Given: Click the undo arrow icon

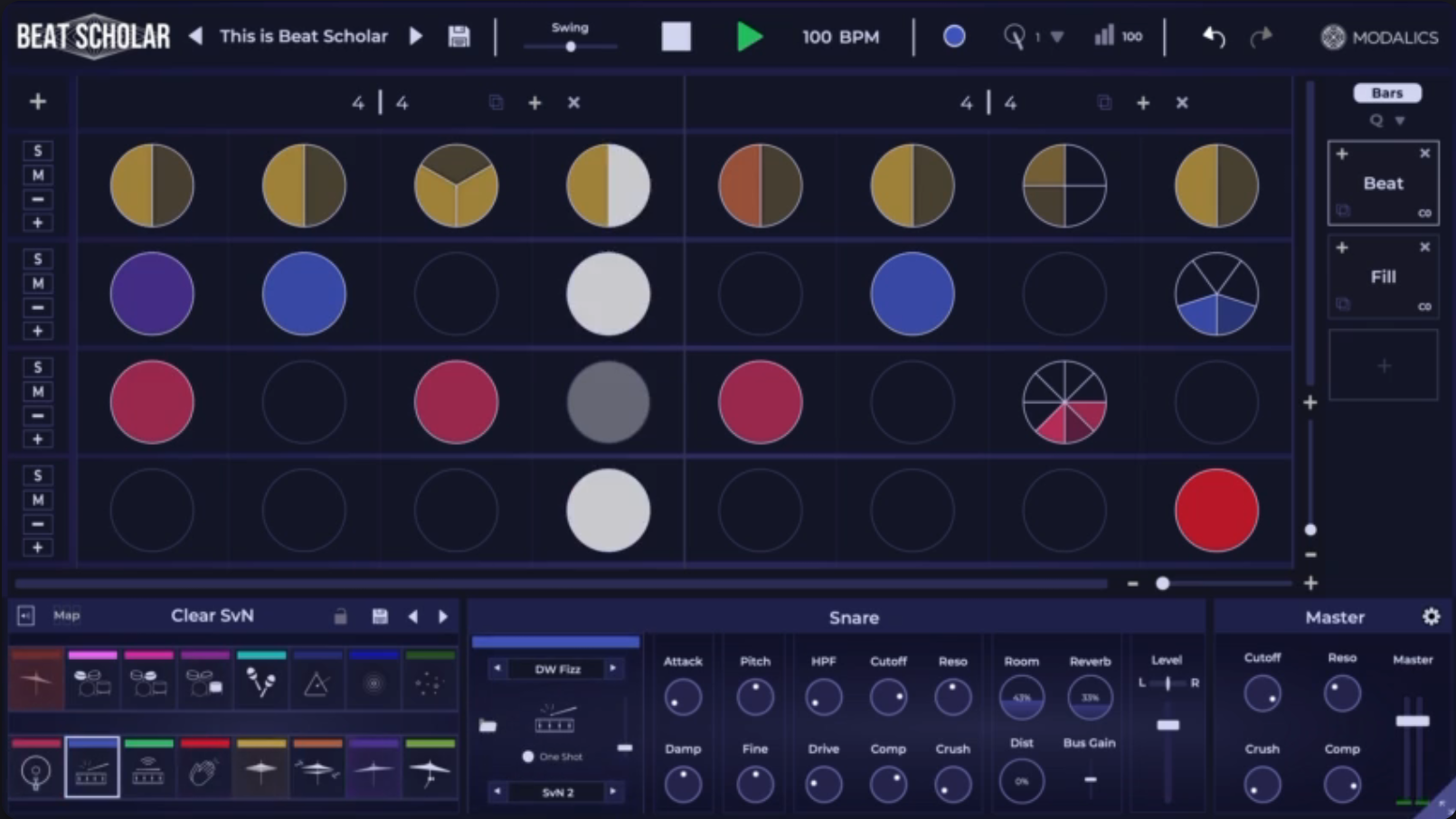Looking at the screenshot, I should point(1213,37).
